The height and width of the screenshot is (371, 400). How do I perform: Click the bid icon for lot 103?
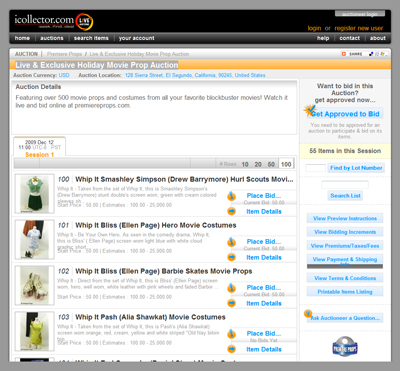(x=231, y=334)
